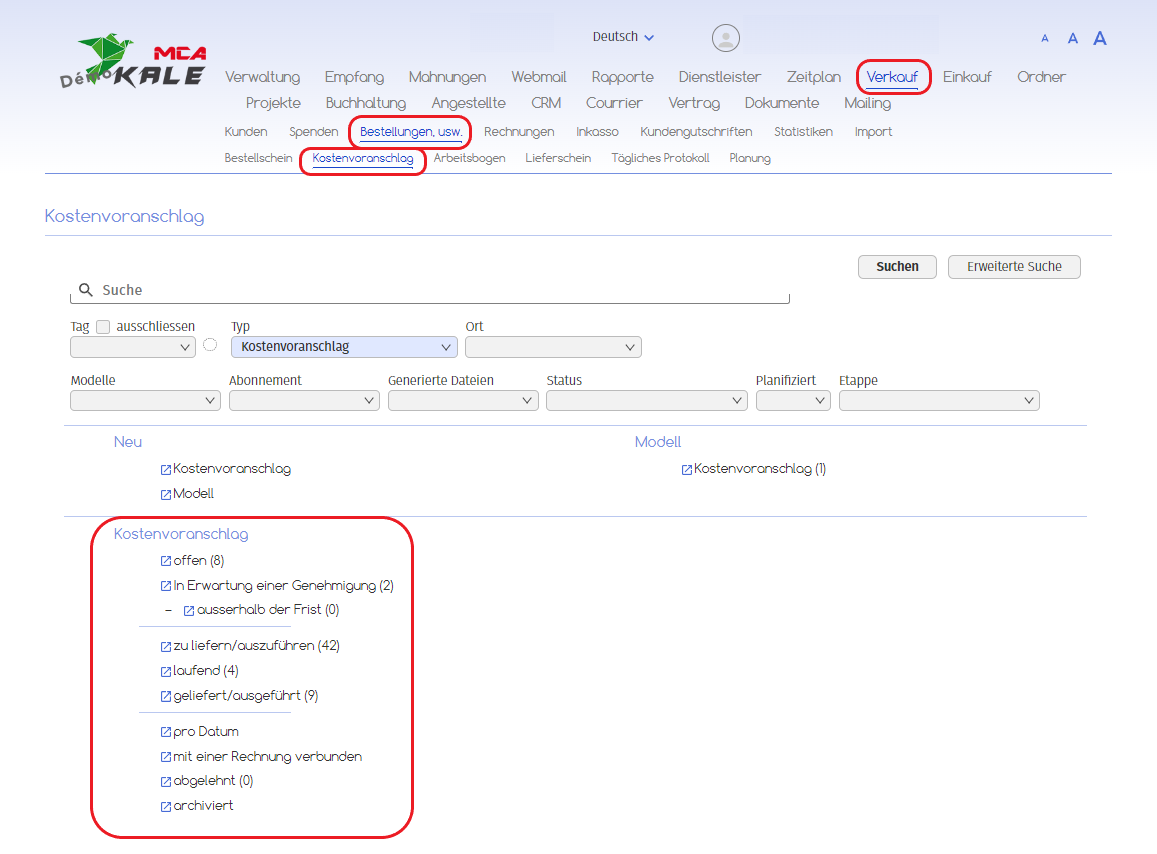Click the open icon next to 'laufend (4)'

(x=166, y=671)
